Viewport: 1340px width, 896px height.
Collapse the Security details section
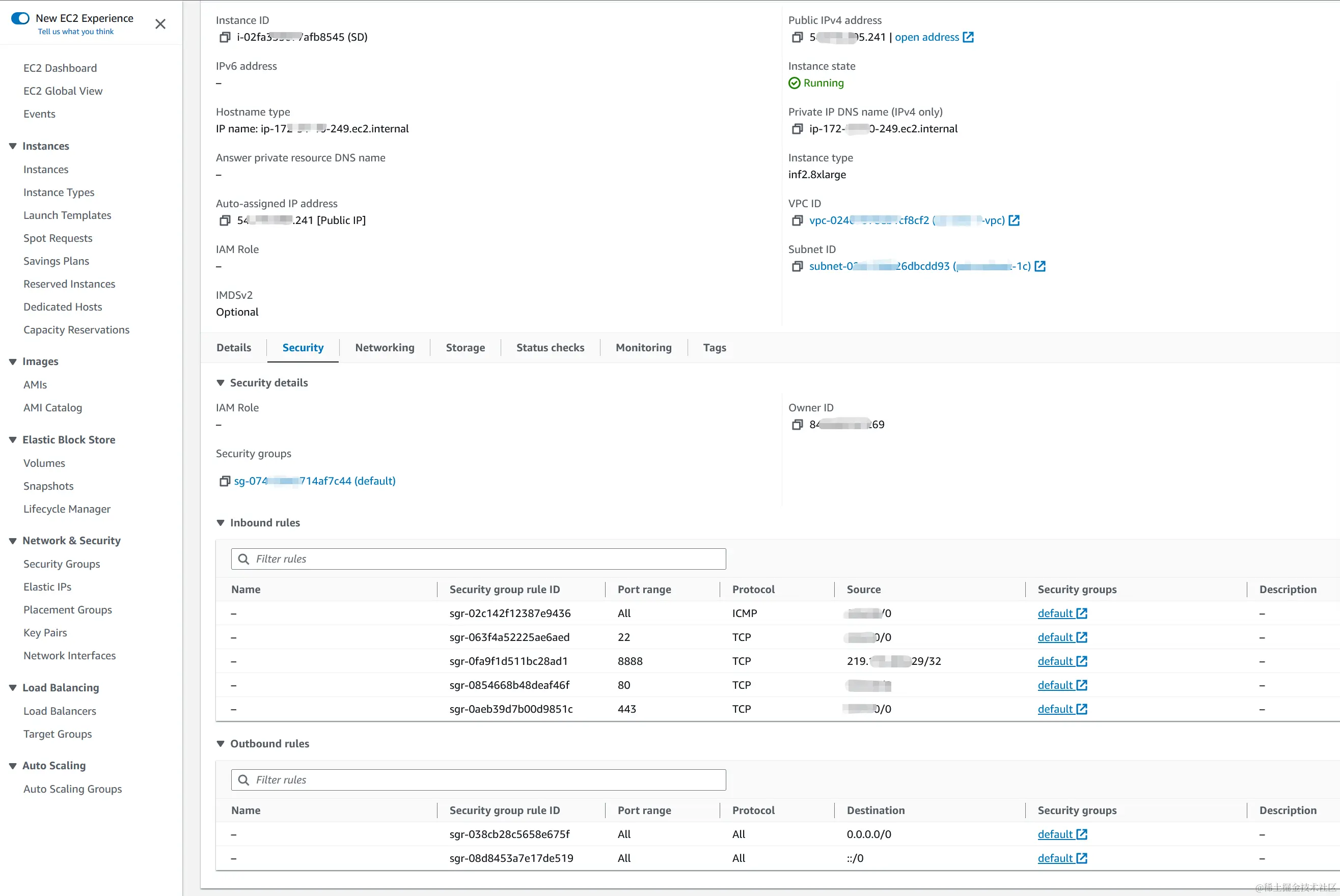coord(221,383)
